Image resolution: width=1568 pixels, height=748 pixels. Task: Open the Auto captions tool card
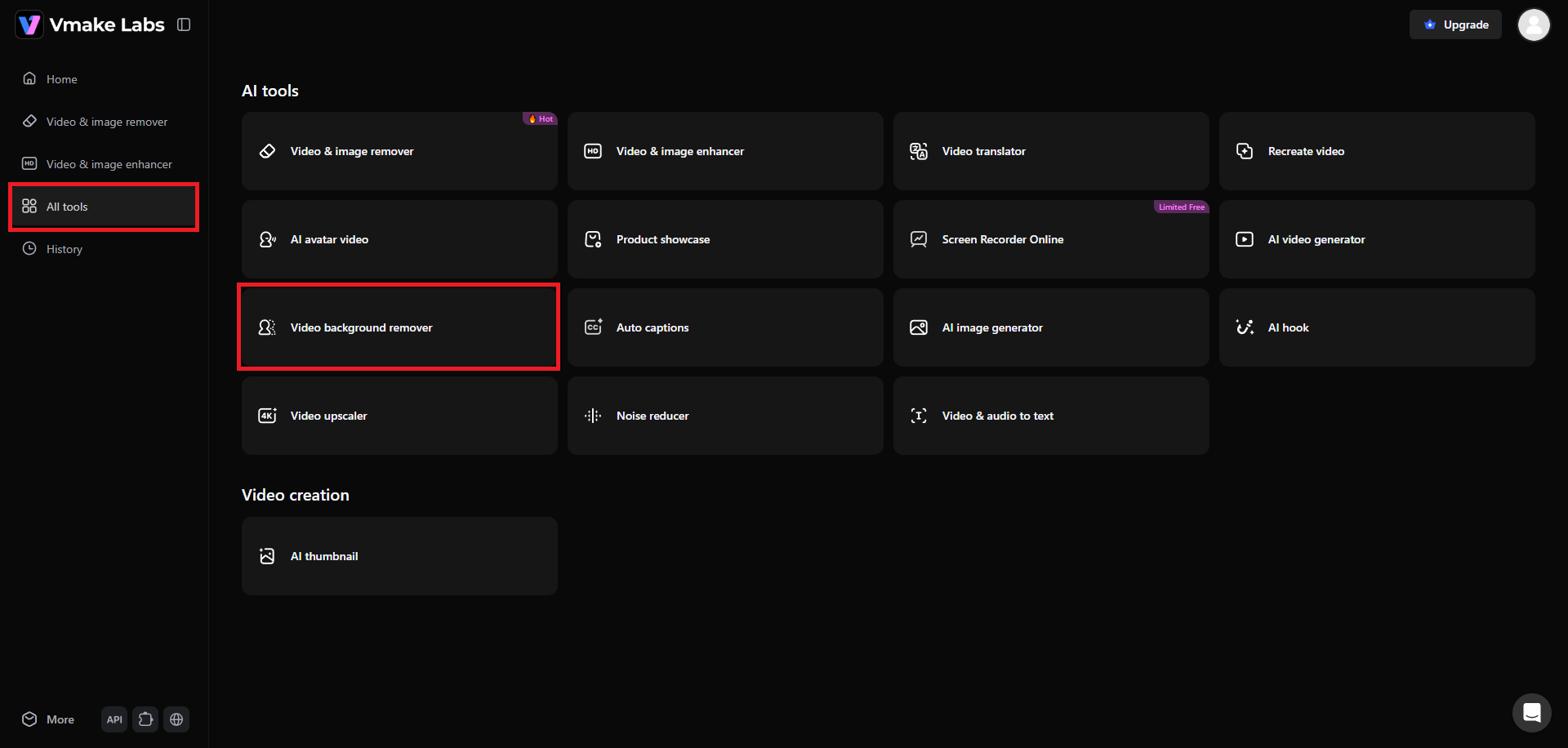(x=725, y=327)
